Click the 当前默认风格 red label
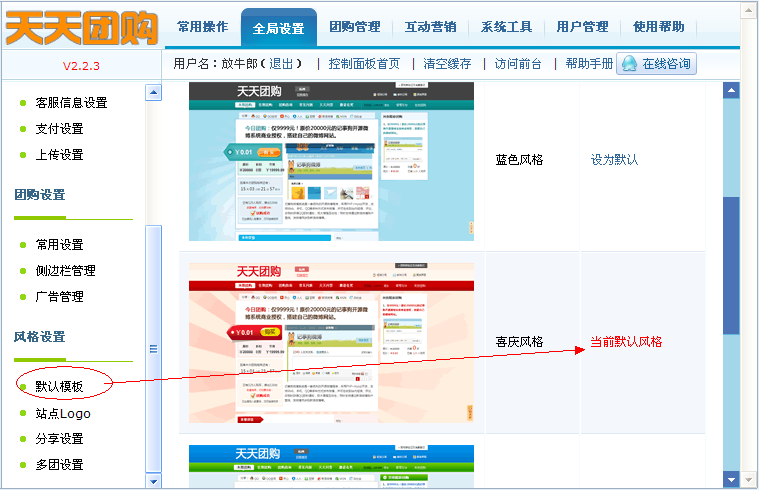The image size is (759, 490). [626, 342]
